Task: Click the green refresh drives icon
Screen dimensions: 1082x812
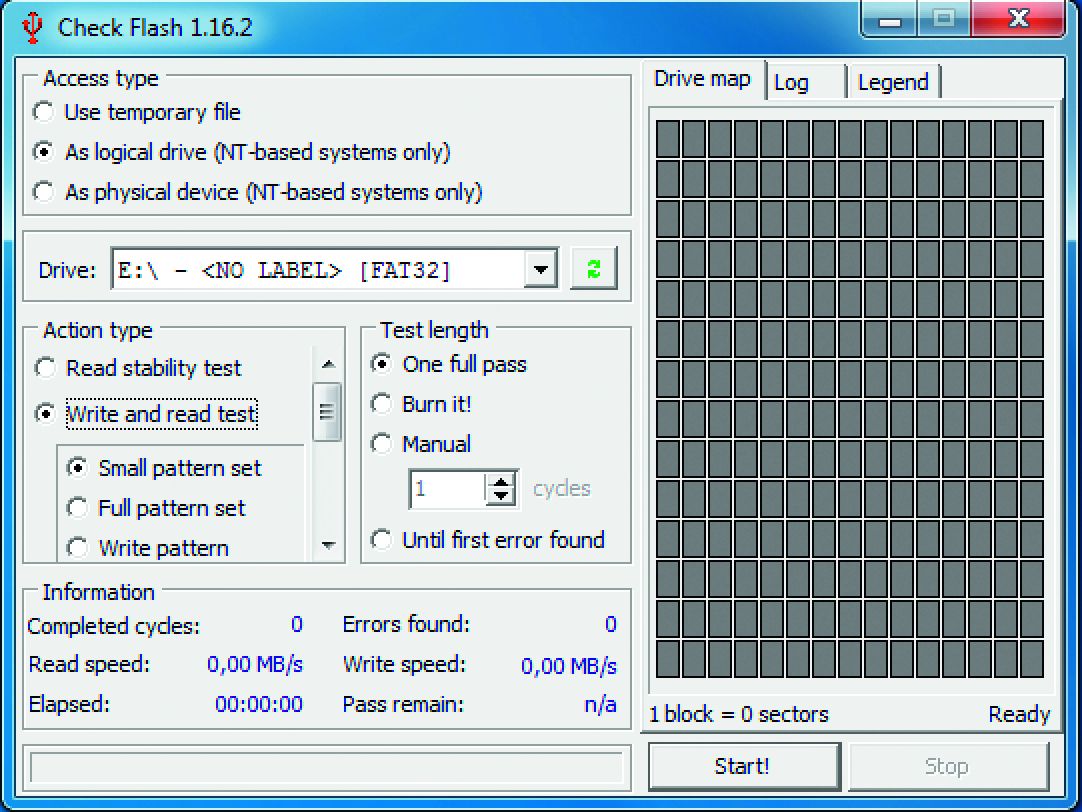Action: coord(594,268)
